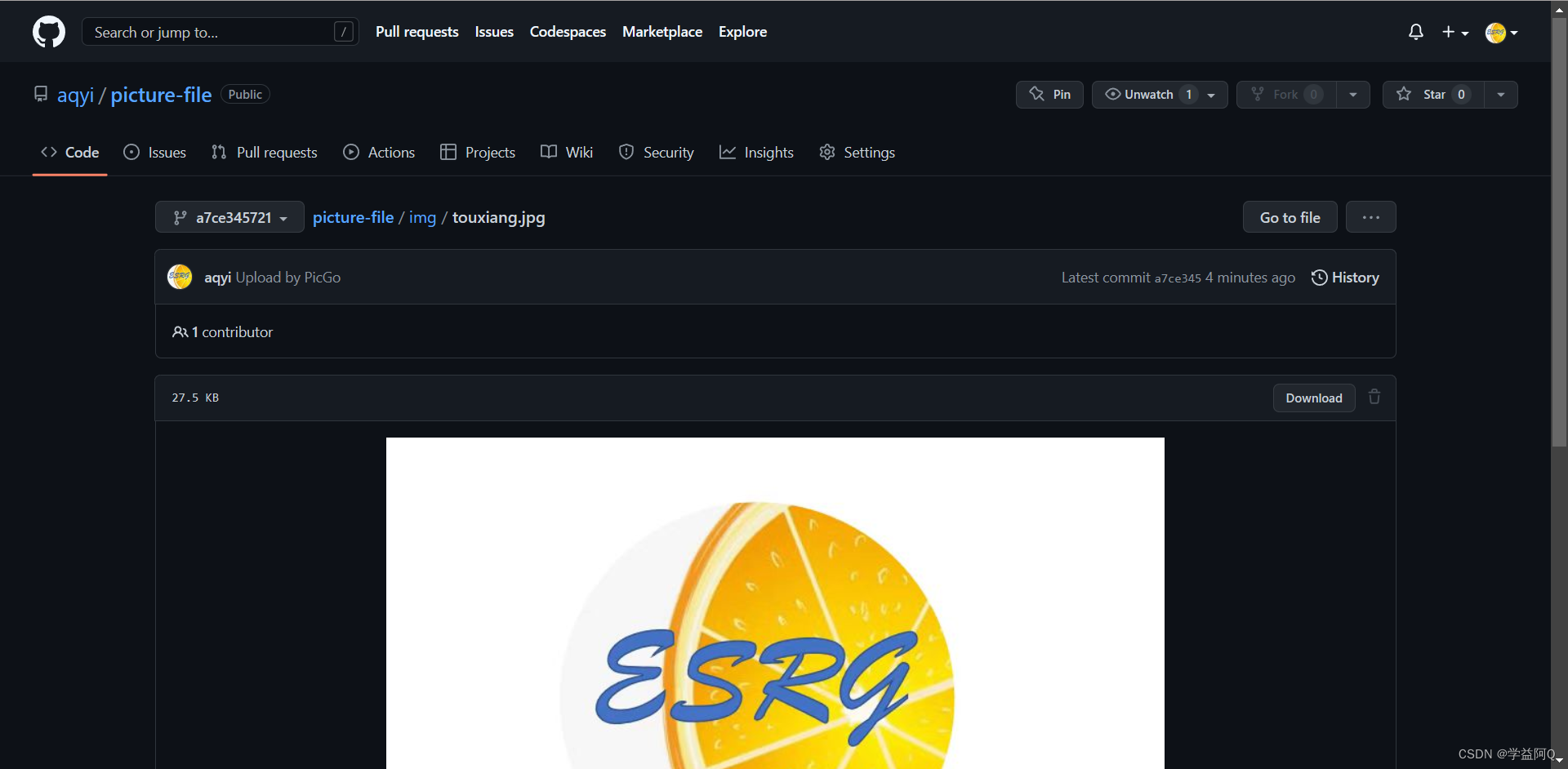Click the page vertical scrollbar thumb

pos(1559,231)
